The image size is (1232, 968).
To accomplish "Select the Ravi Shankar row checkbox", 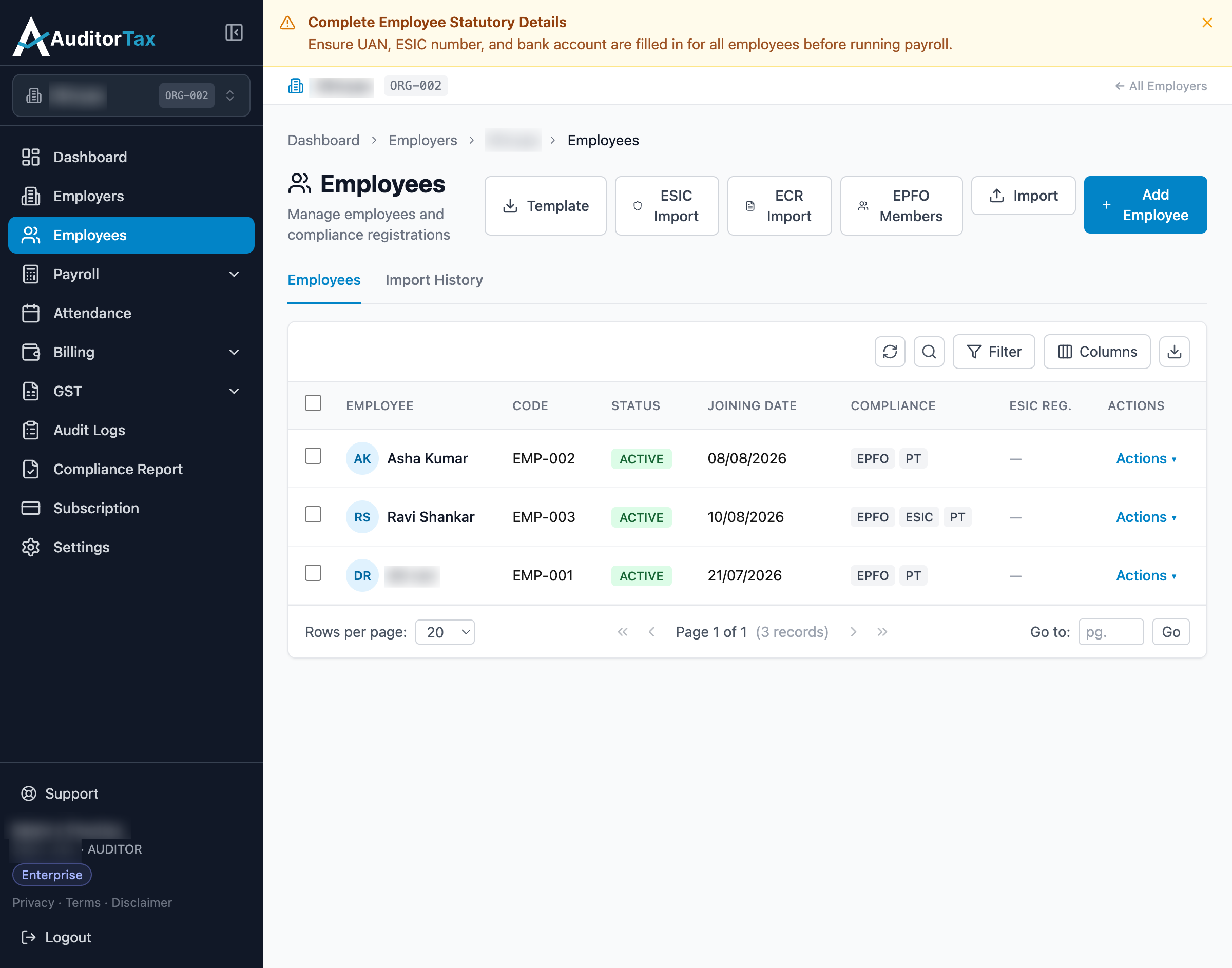I will click(313, 515).
